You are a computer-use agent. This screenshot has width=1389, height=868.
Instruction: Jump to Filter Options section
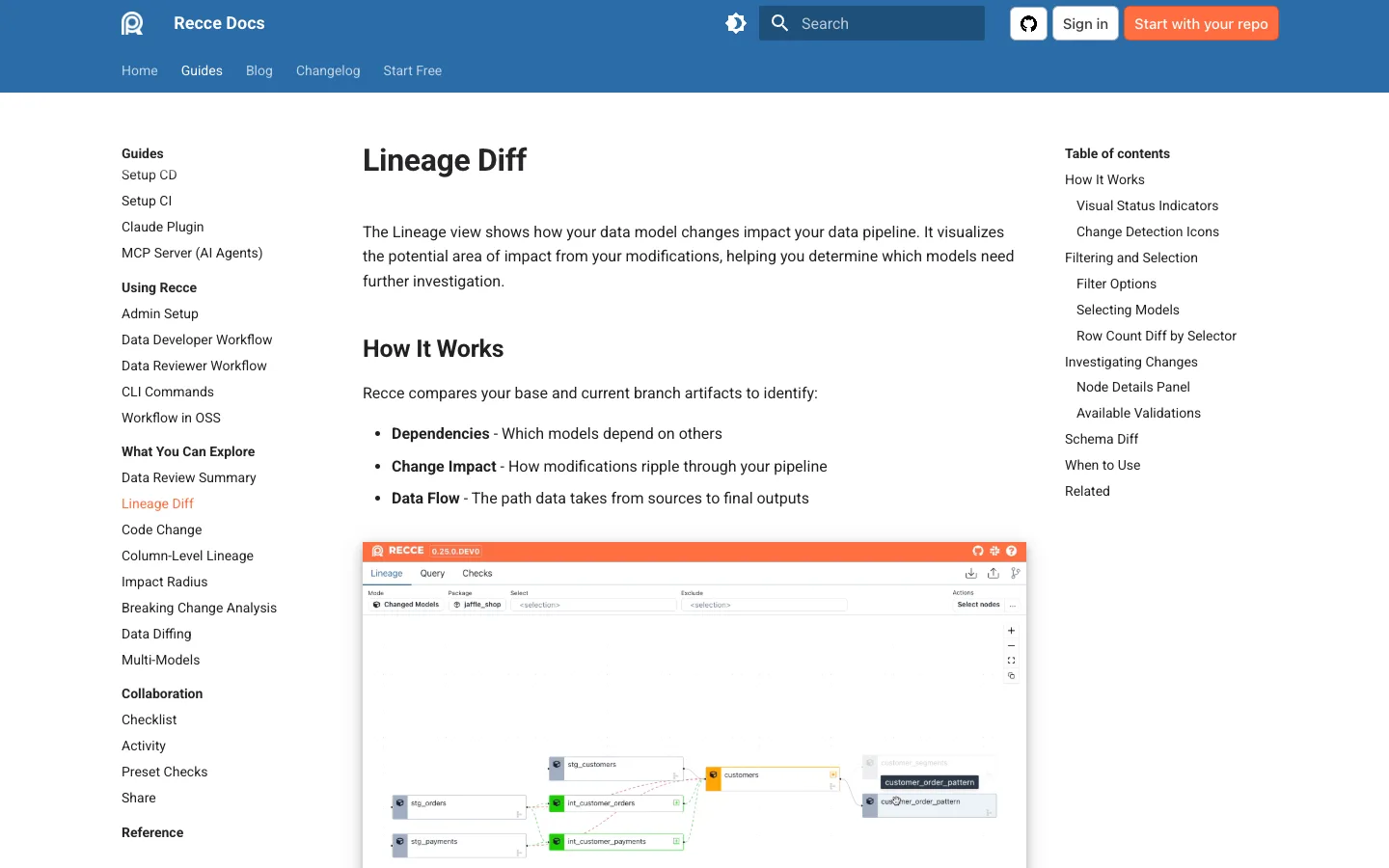(x=1116, y=284)
